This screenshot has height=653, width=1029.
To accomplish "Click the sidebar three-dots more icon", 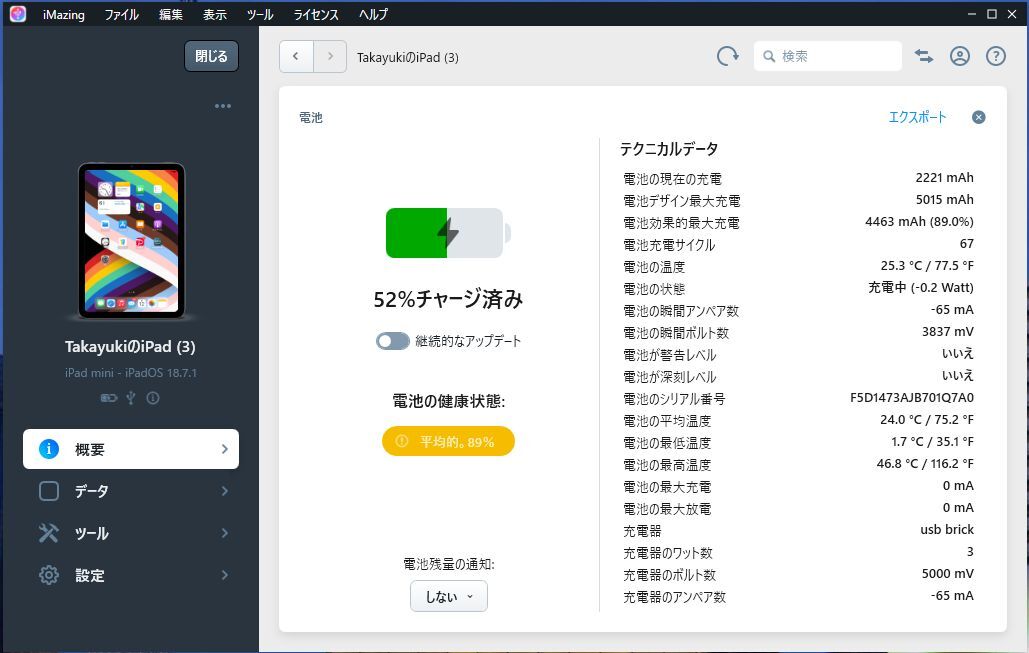I will 222,106.
